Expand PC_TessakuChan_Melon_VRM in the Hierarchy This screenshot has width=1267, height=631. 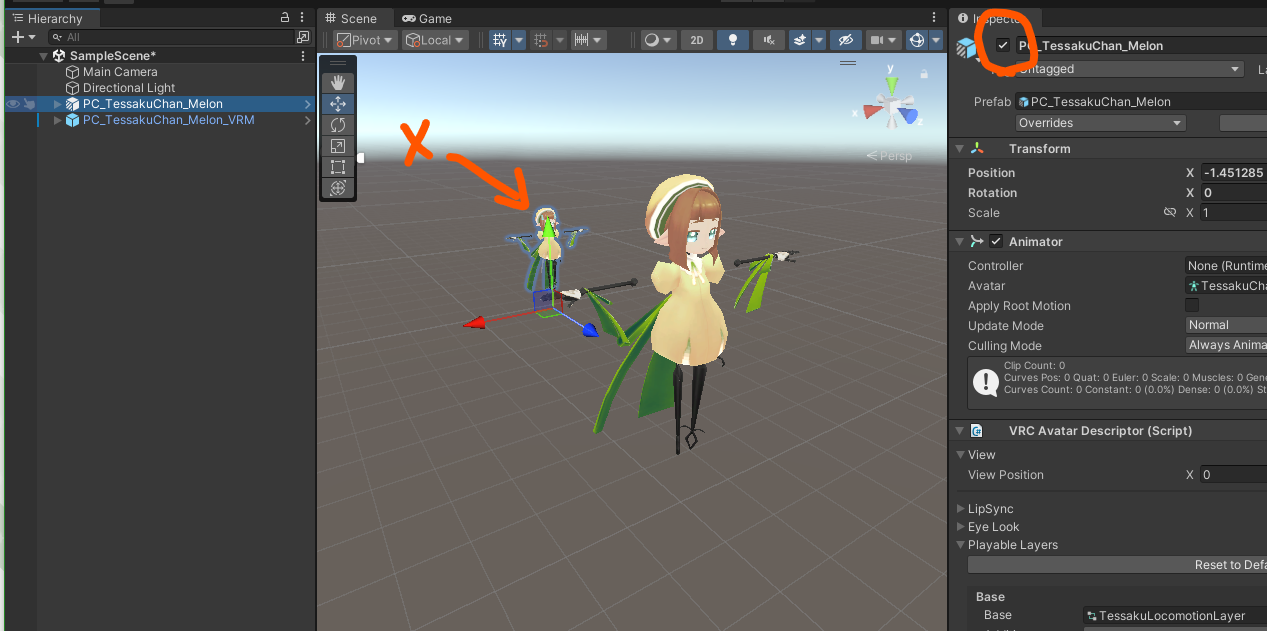click(x=57, y=120)
